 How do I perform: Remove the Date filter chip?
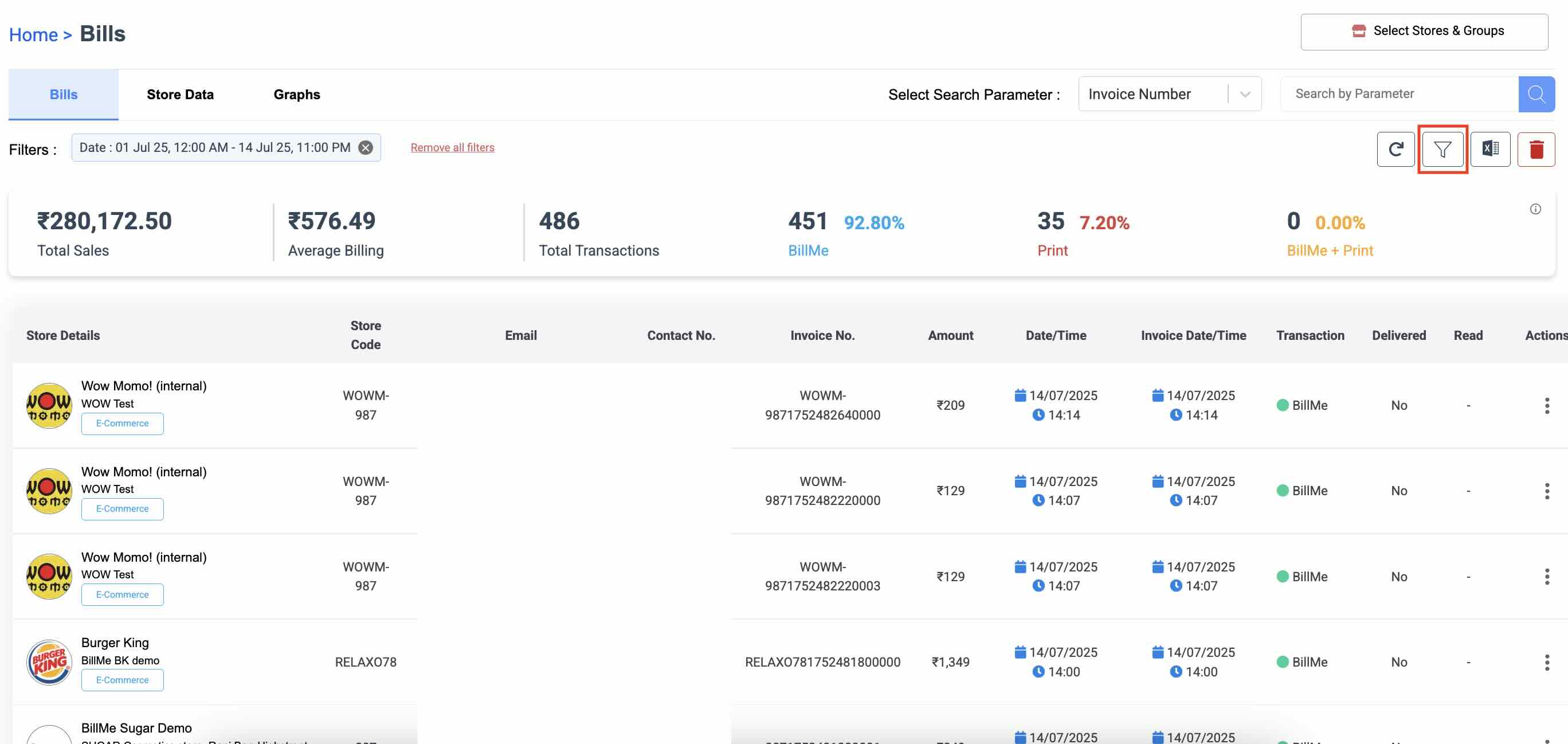tap(365, 148)
